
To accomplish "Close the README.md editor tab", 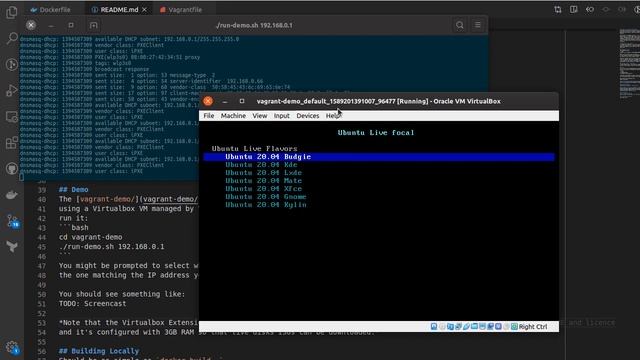I will (144, 9).
